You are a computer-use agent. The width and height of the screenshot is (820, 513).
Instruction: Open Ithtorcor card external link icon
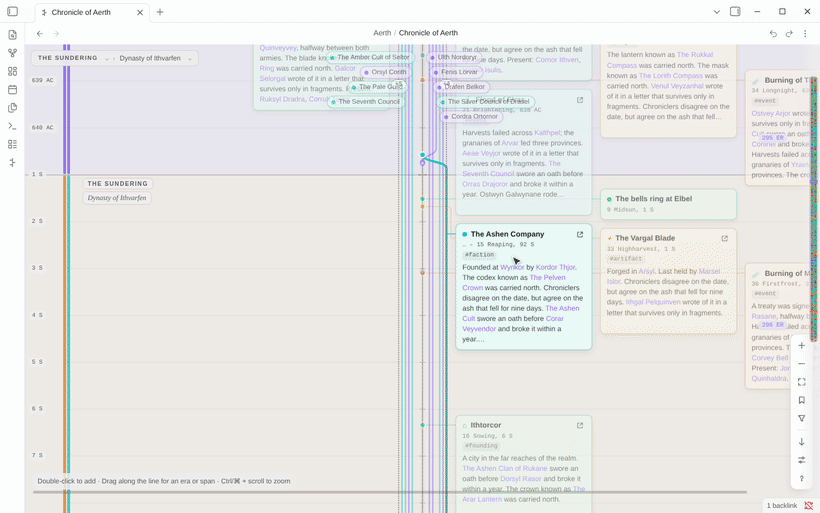(580, 426)
